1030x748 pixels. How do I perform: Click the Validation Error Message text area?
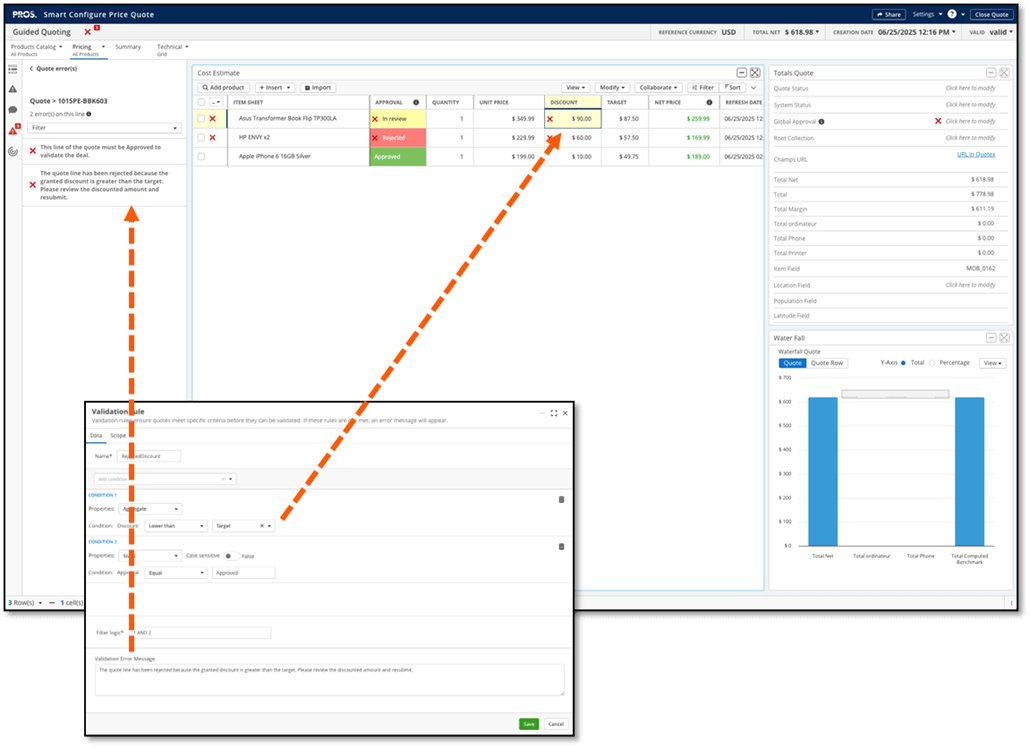[329, 680]
